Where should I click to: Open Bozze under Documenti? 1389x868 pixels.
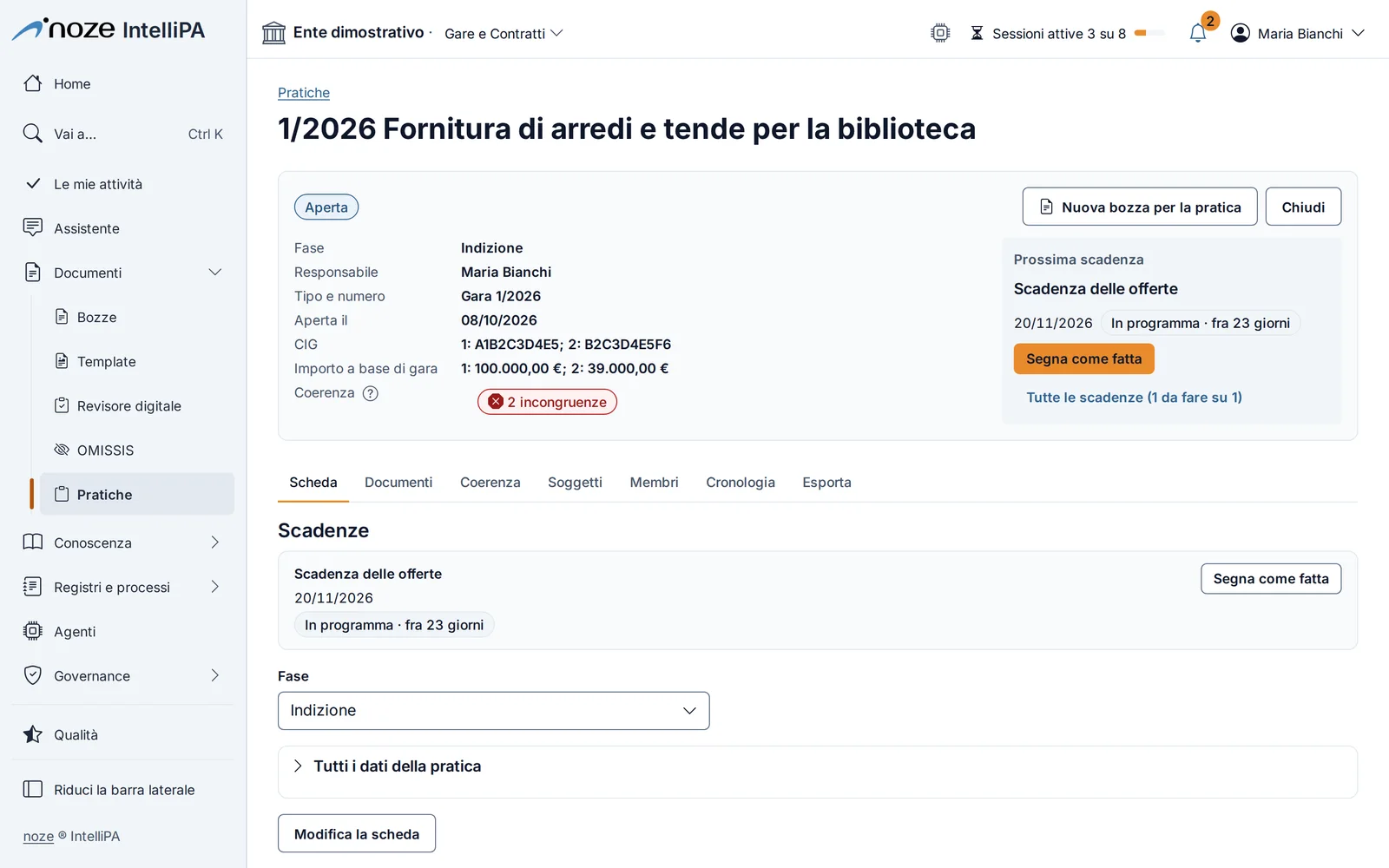[x=137, y=317]
